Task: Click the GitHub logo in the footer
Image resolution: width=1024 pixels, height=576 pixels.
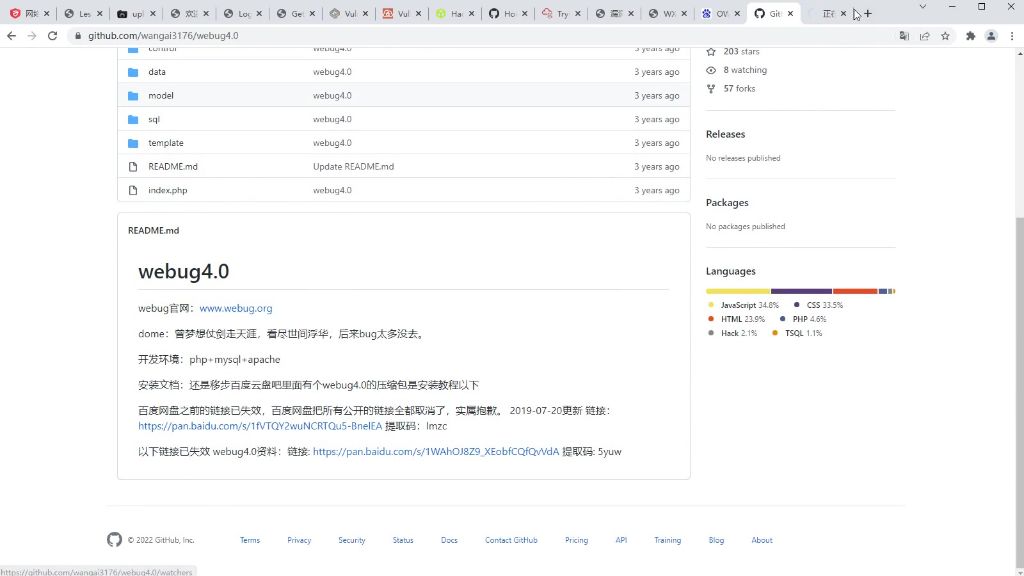Action: pyautogui.click(x=114, y=539)
